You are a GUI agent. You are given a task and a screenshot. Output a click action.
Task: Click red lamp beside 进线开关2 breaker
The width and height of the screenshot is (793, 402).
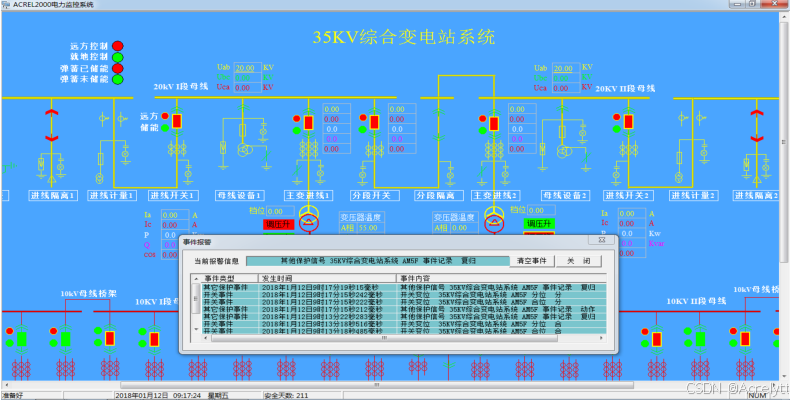point(616,117)
